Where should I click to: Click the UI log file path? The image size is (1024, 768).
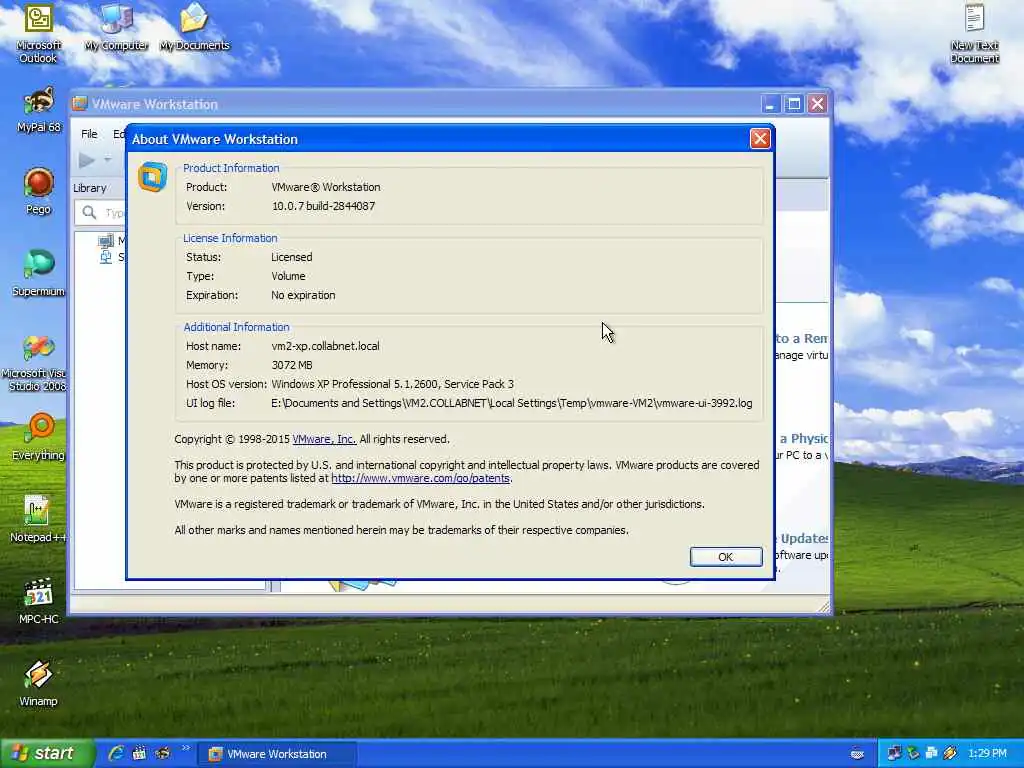[511, 404]
